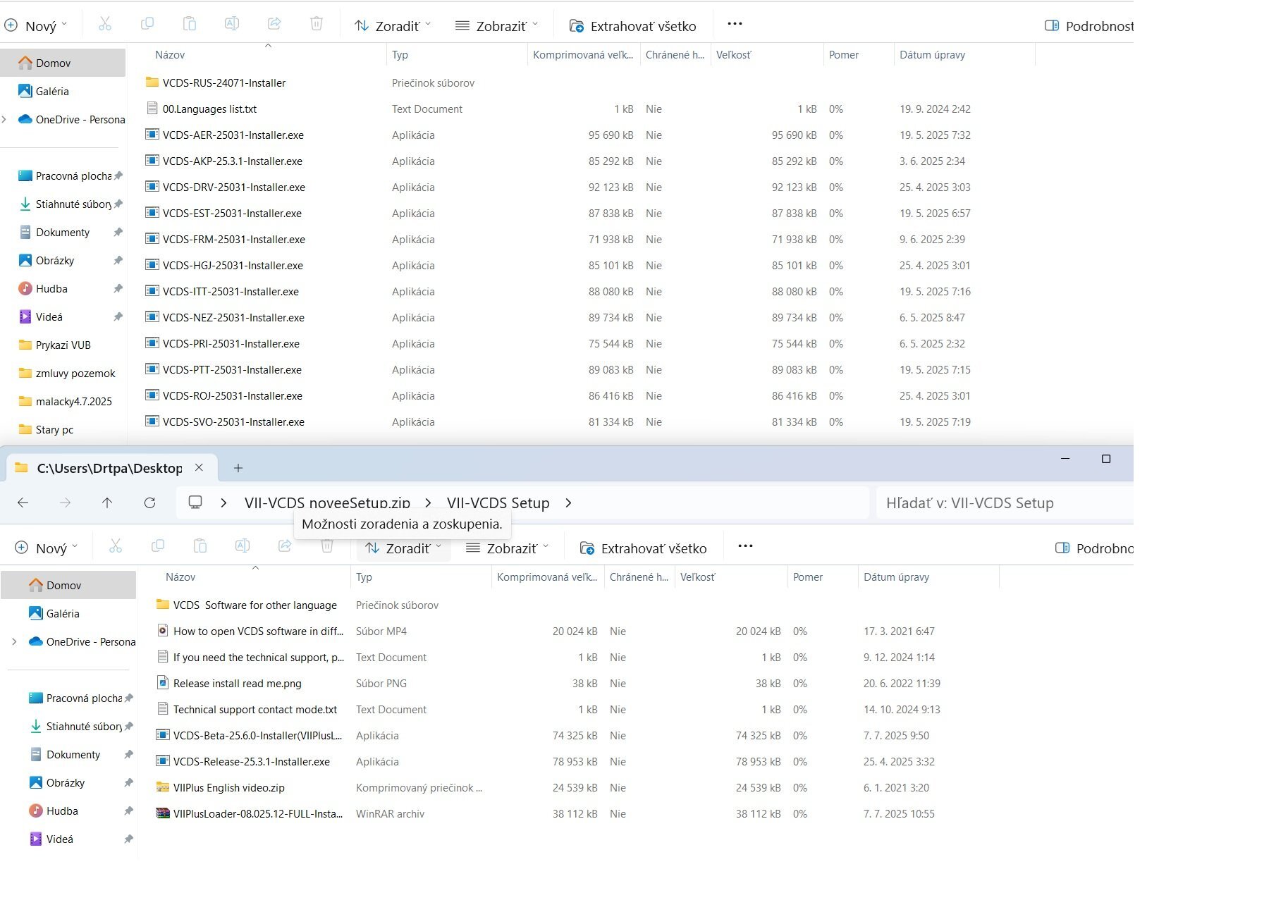Click the Cut icon in the lower window toolbar
1288x924 pixels.
[116, 546]
